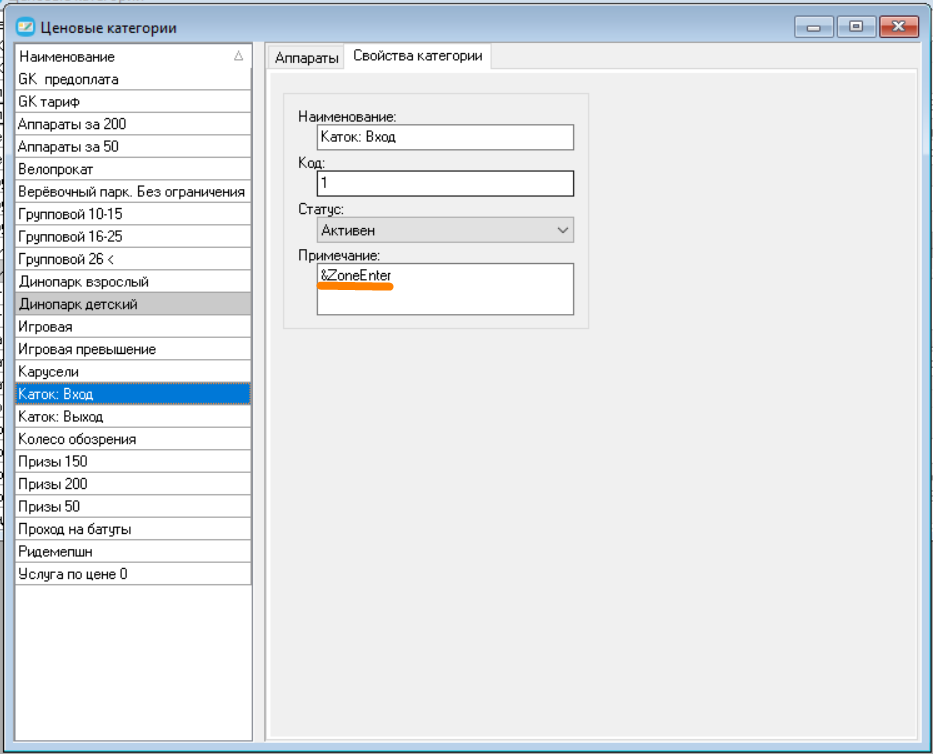Select GK тариф in the category list

click(133, 102)
